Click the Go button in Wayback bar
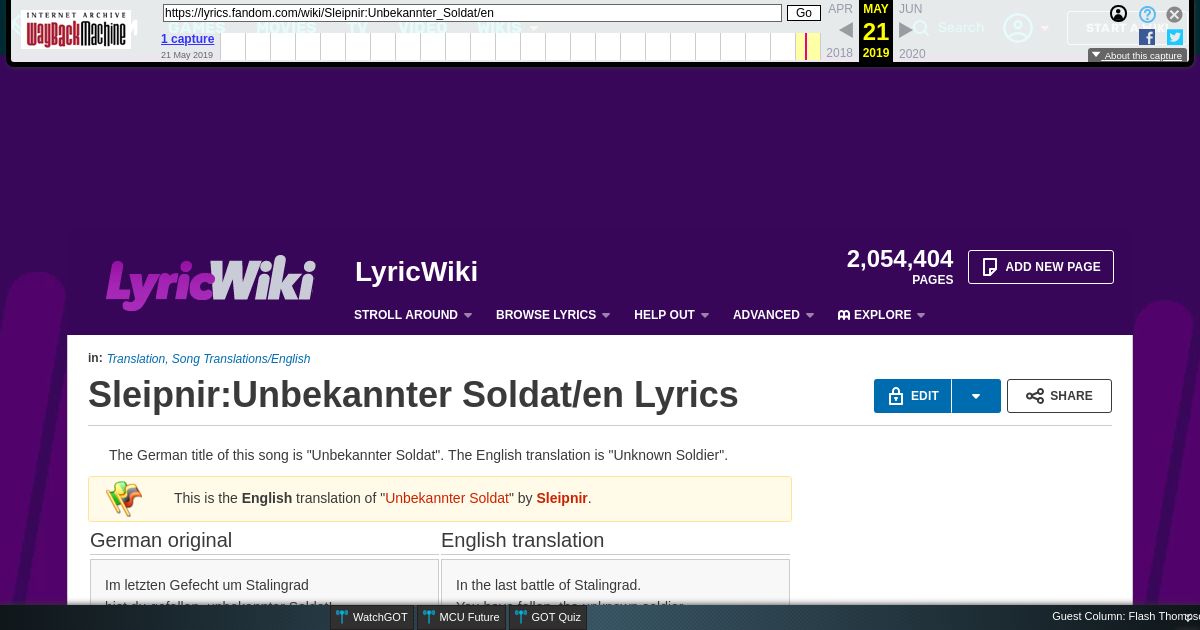 (x=804, y=13)
